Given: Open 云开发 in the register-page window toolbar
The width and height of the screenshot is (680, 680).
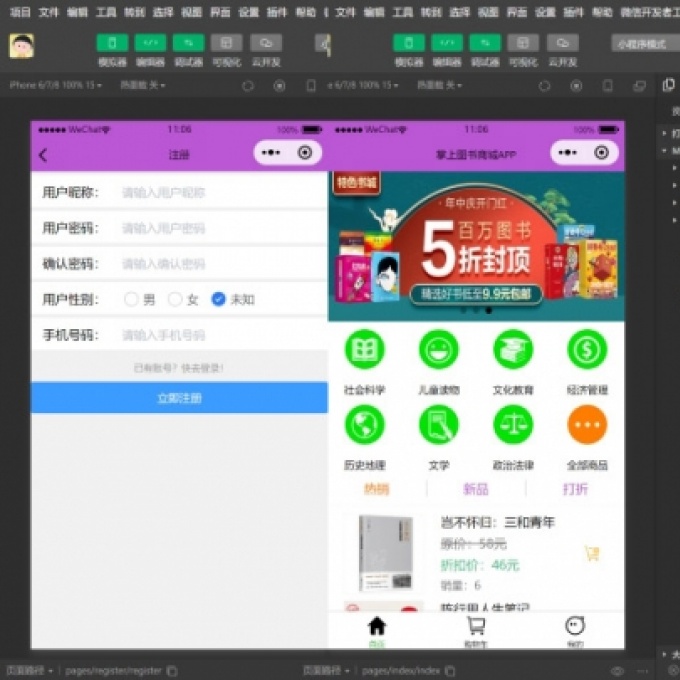Looking at the screenshot, I should (x=266, y=43).
